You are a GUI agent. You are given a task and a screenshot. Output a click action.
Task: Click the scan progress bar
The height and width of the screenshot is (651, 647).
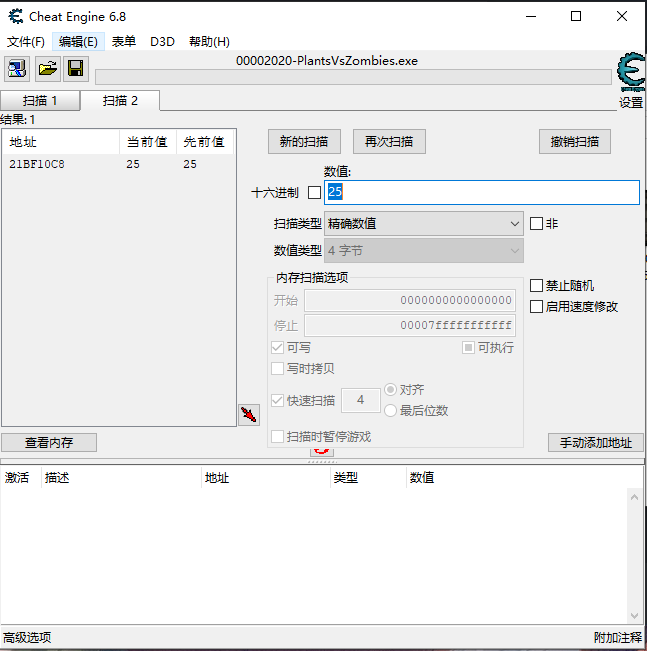pos(353,77)
